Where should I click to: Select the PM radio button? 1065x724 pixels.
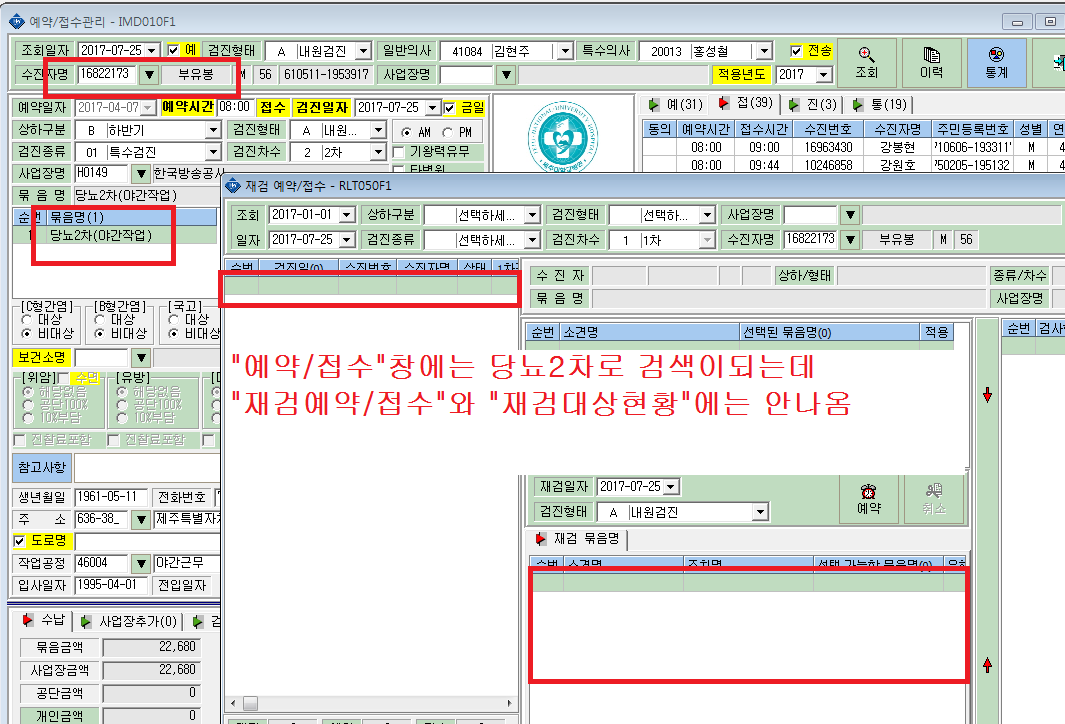click(x=448, y=132)
